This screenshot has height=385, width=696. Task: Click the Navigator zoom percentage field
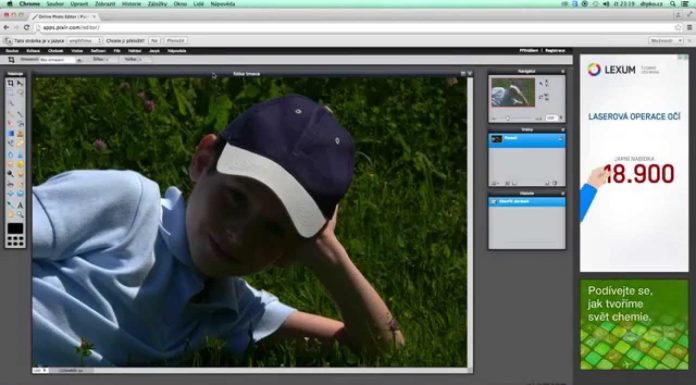[x=551, y=118]
